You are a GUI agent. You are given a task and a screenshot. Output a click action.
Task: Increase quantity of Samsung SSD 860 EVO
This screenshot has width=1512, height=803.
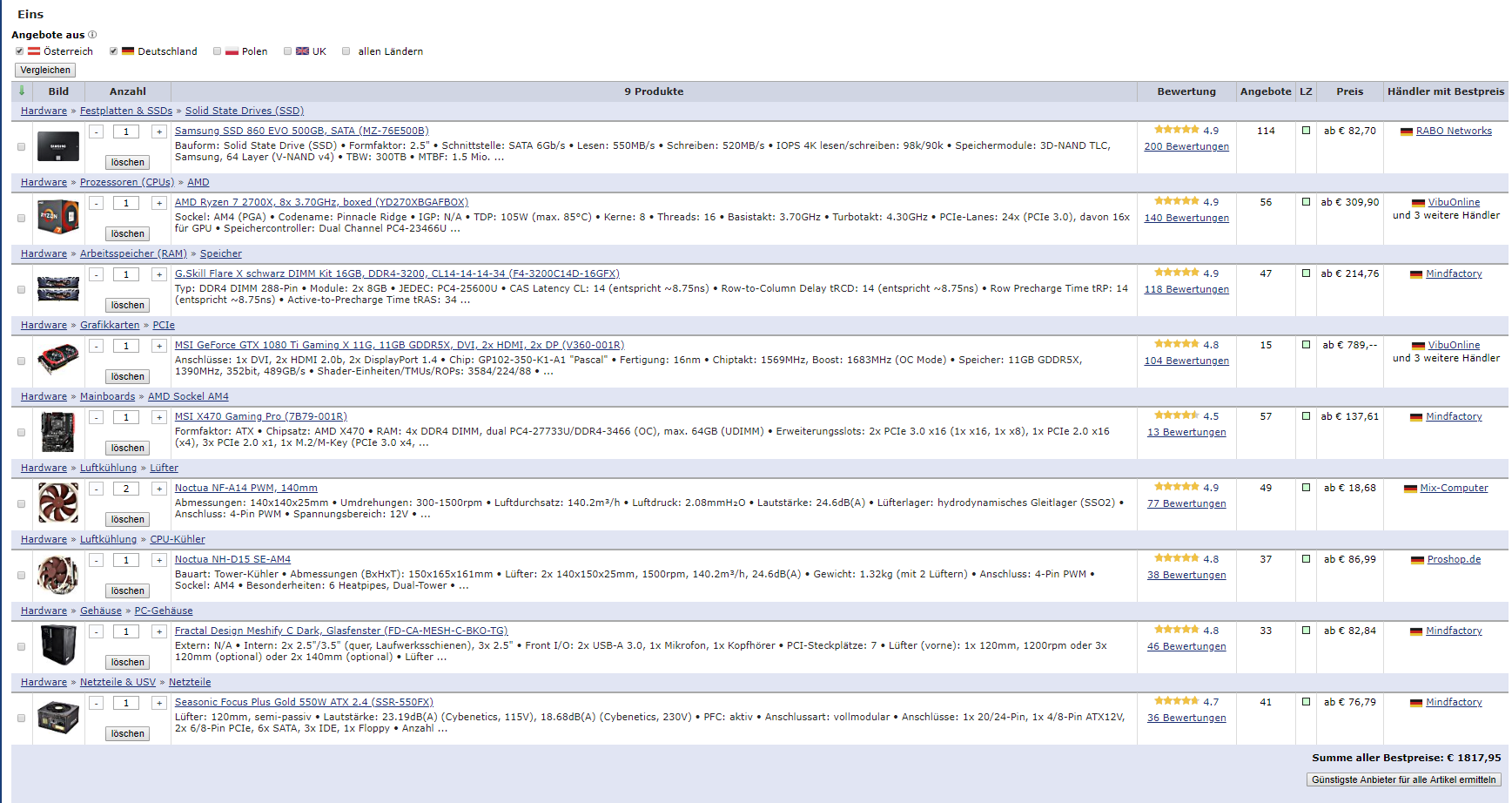click(x=159, y=132)
